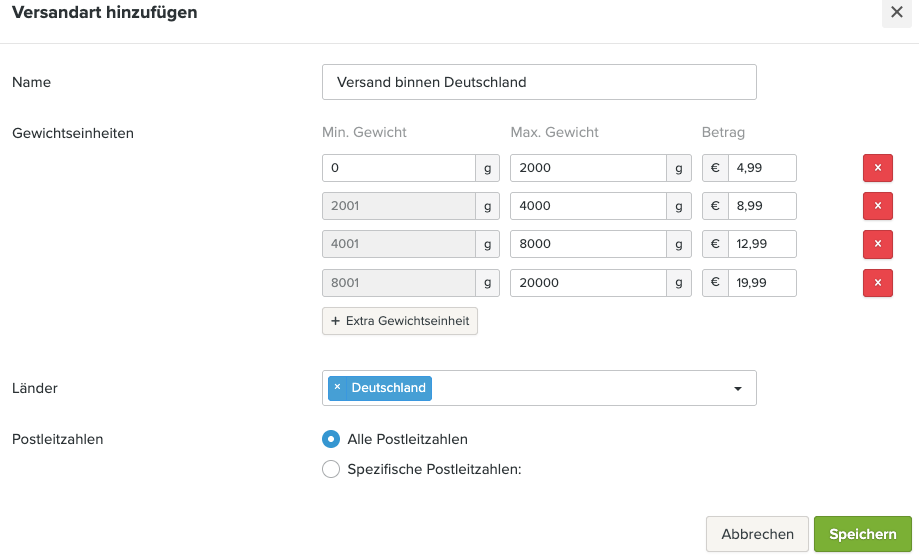Add an Extra Gewichtseinheit row
This screenshot has width=919, height=556.
(400, 321)
